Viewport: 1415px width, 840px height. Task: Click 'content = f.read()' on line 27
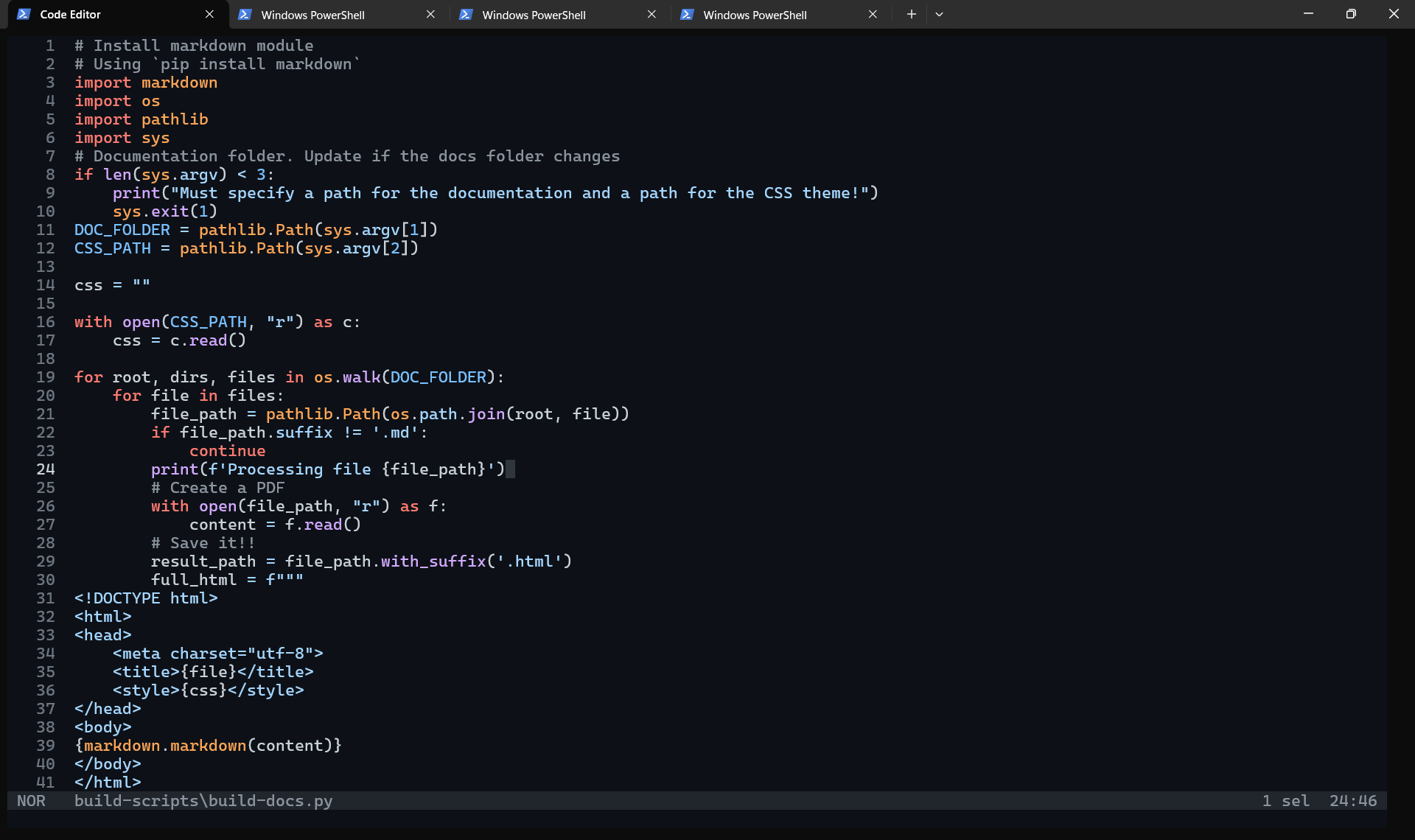click(275, 525)
